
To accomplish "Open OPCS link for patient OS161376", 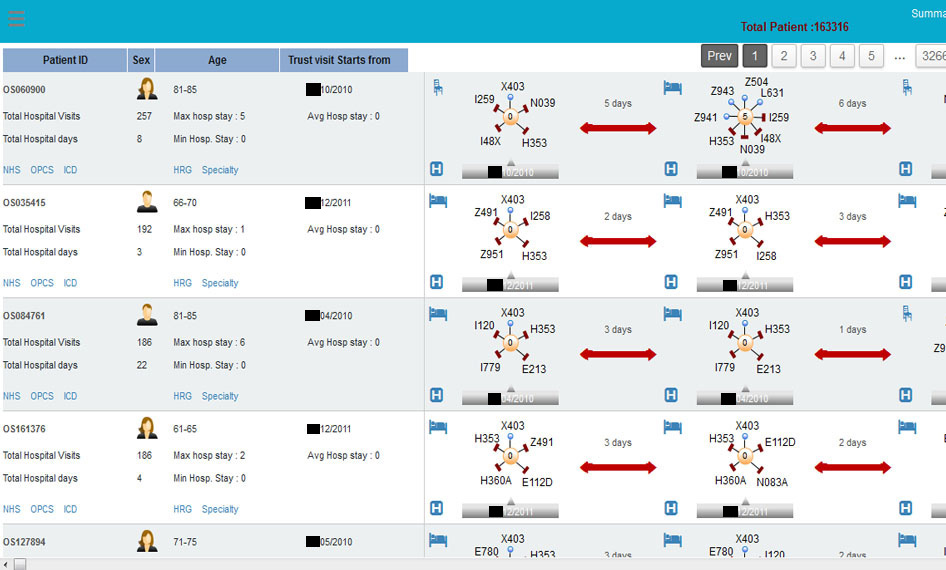I will (42, 509).
